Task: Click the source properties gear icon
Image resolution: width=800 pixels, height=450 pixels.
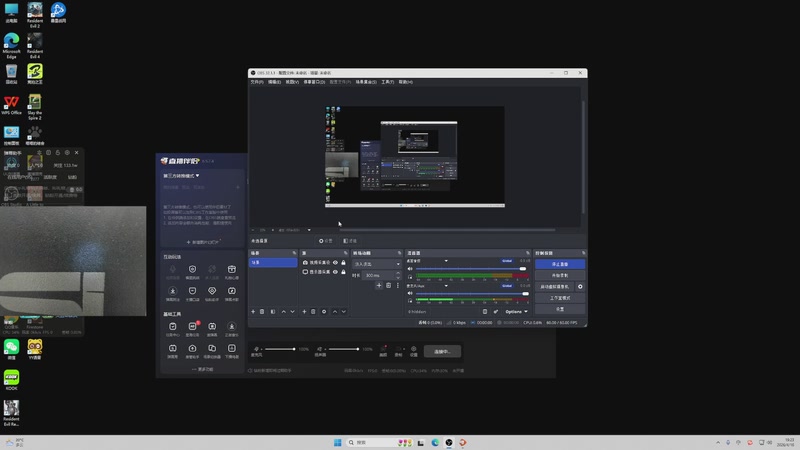Action: 322,311
